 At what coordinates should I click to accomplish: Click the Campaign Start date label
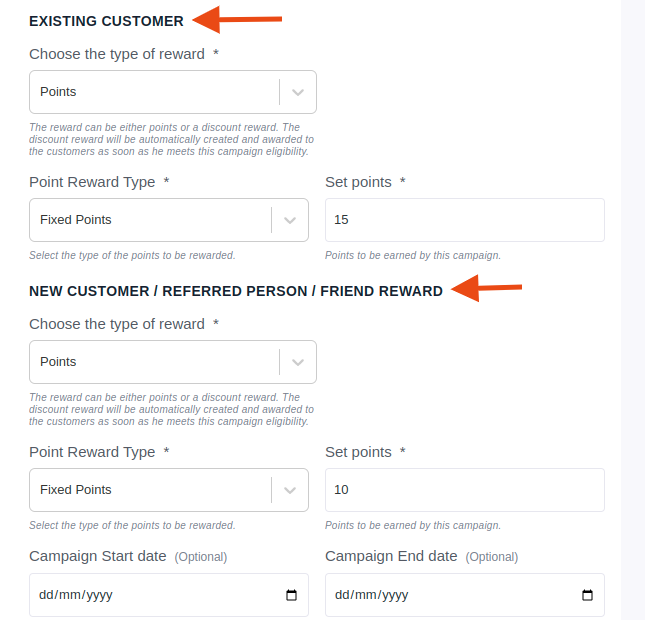97,556
